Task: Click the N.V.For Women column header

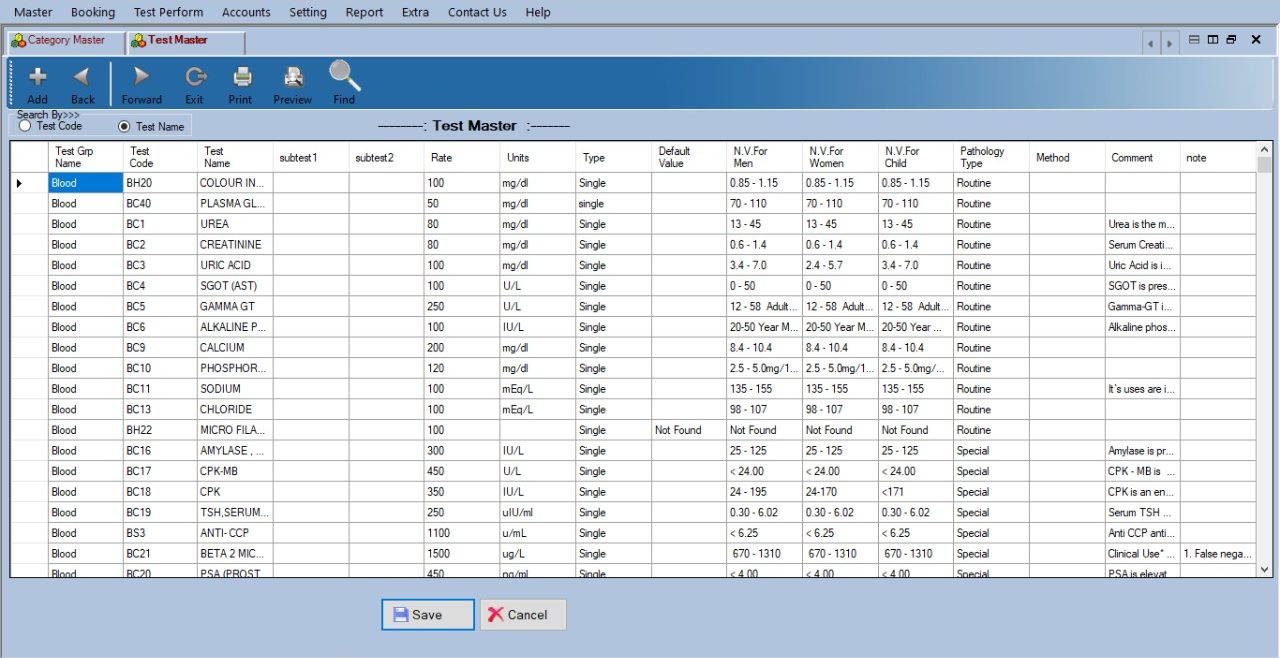Action: pyautogui.click(x=840, y=157)
